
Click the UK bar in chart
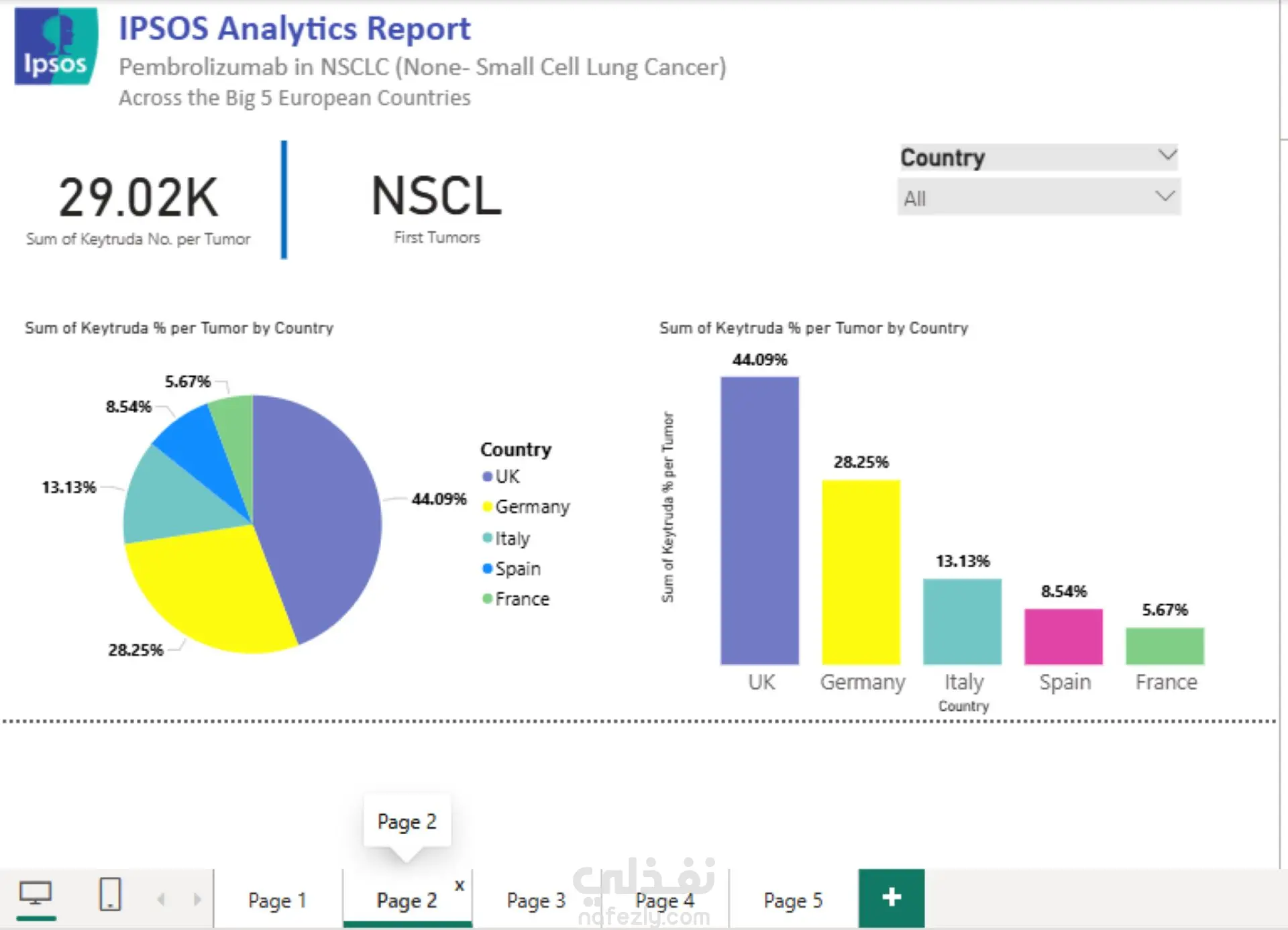[759, 520]
